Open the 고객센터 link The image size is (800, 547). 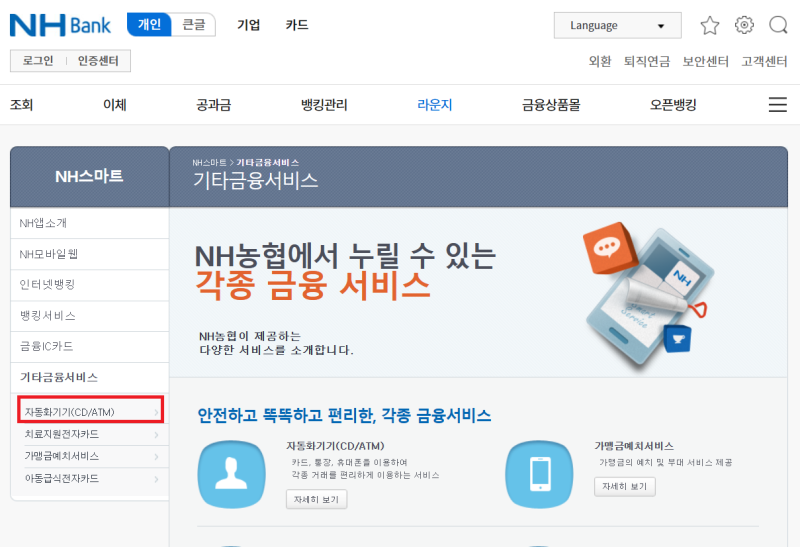[764, 61]
